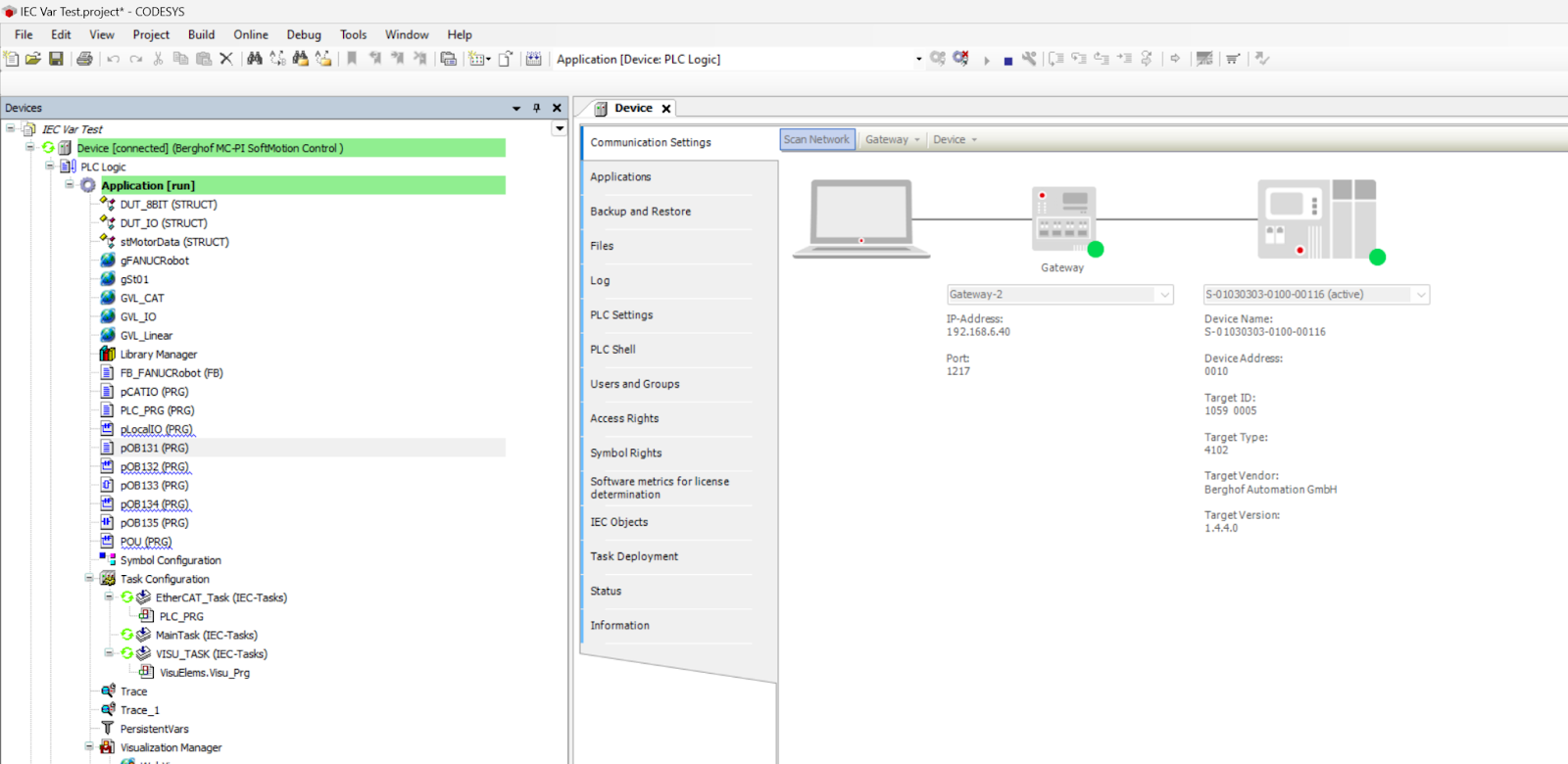Select Symbol Configuration tree item
The image size is (1568, 764).
[171, 560]
